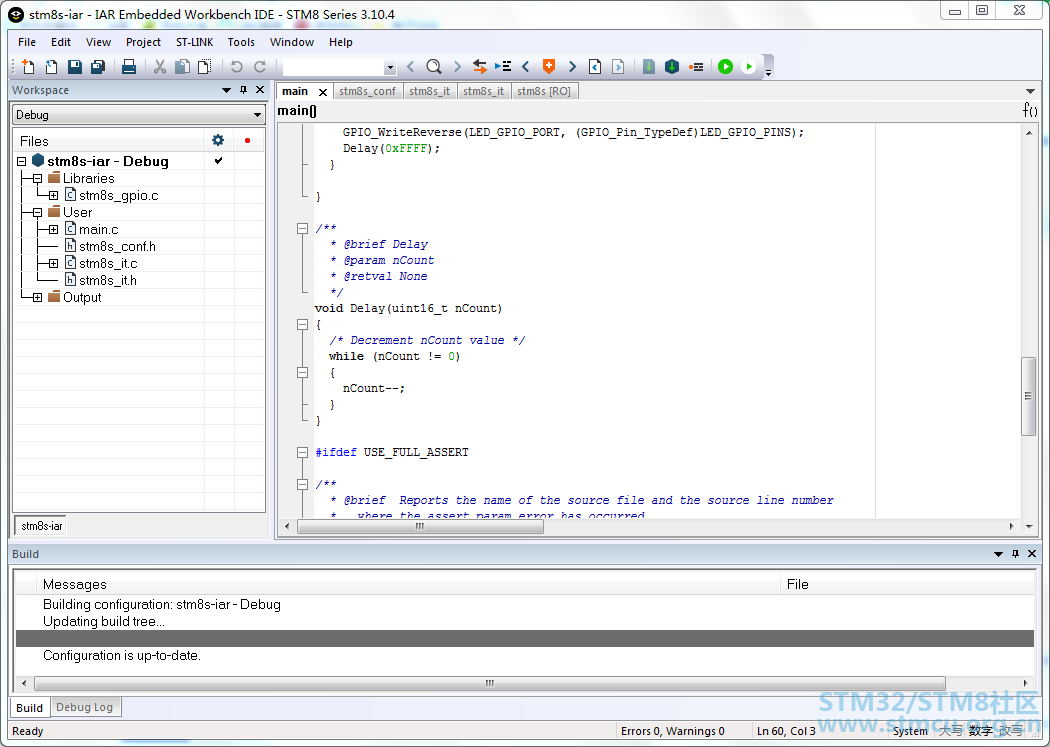Open the quick search combo dropdown
Viewport: 1050px width, 747px height.
(390, 67)
